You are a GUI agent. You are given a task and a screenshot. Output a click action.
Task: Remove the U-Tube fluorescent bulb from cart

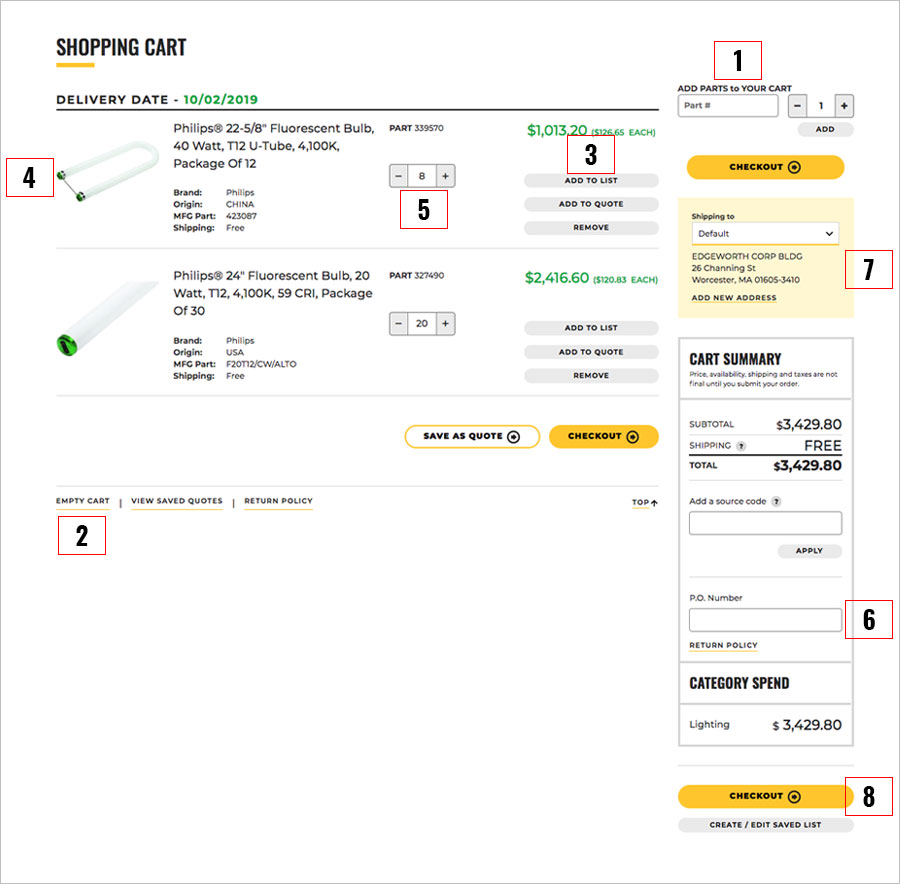(591, 228)
